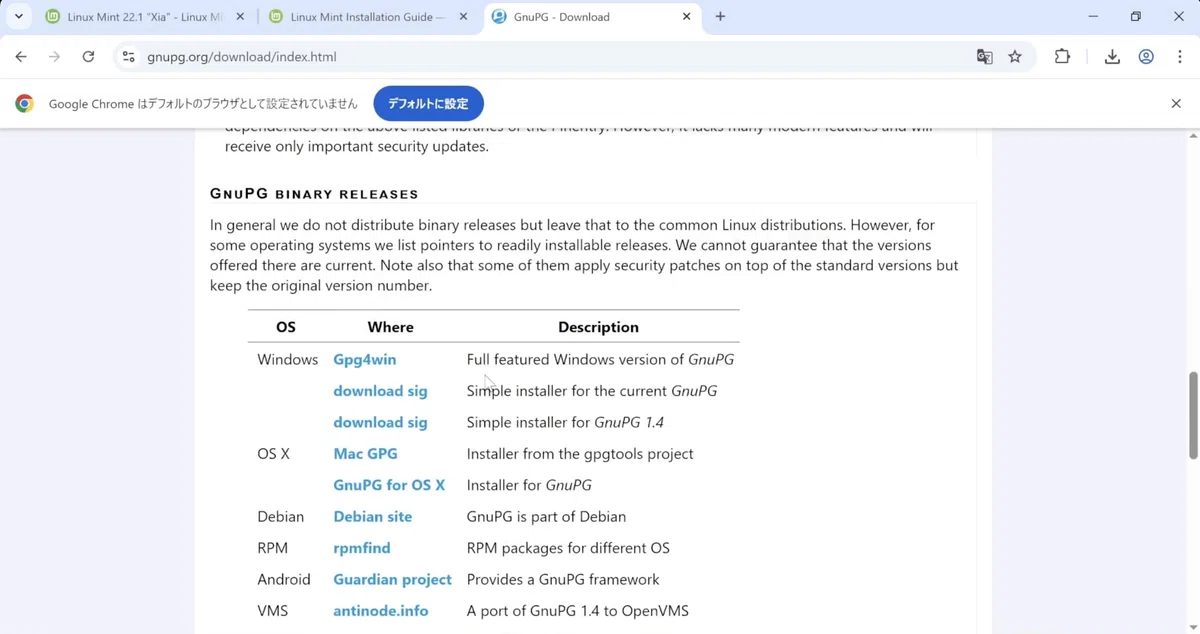Open the Mac GPG link
Image resolution: width=1200 pixels, height=634 pixels.
point(365,453)
